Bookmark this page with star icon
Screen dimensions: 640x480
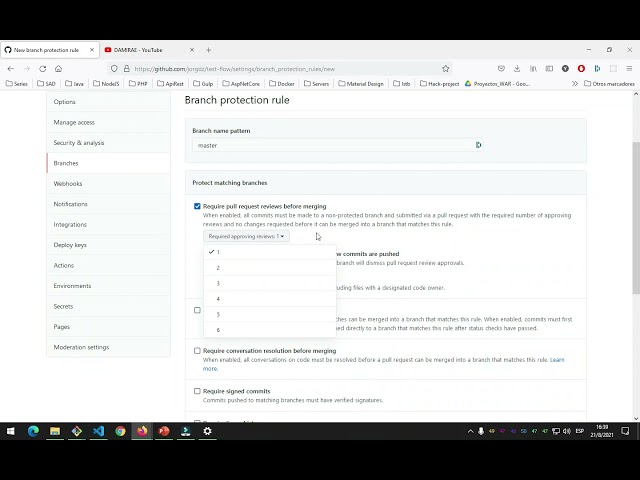[x=446, y=69]
